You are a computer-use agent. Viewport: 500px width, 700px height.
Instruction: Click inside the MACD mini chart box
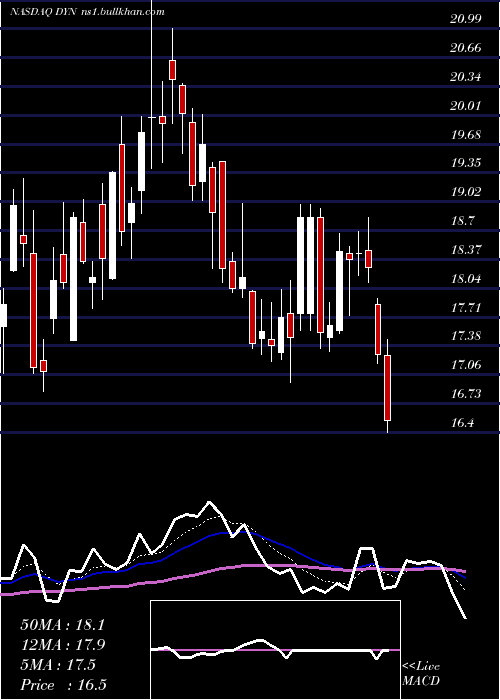point(275,650)
